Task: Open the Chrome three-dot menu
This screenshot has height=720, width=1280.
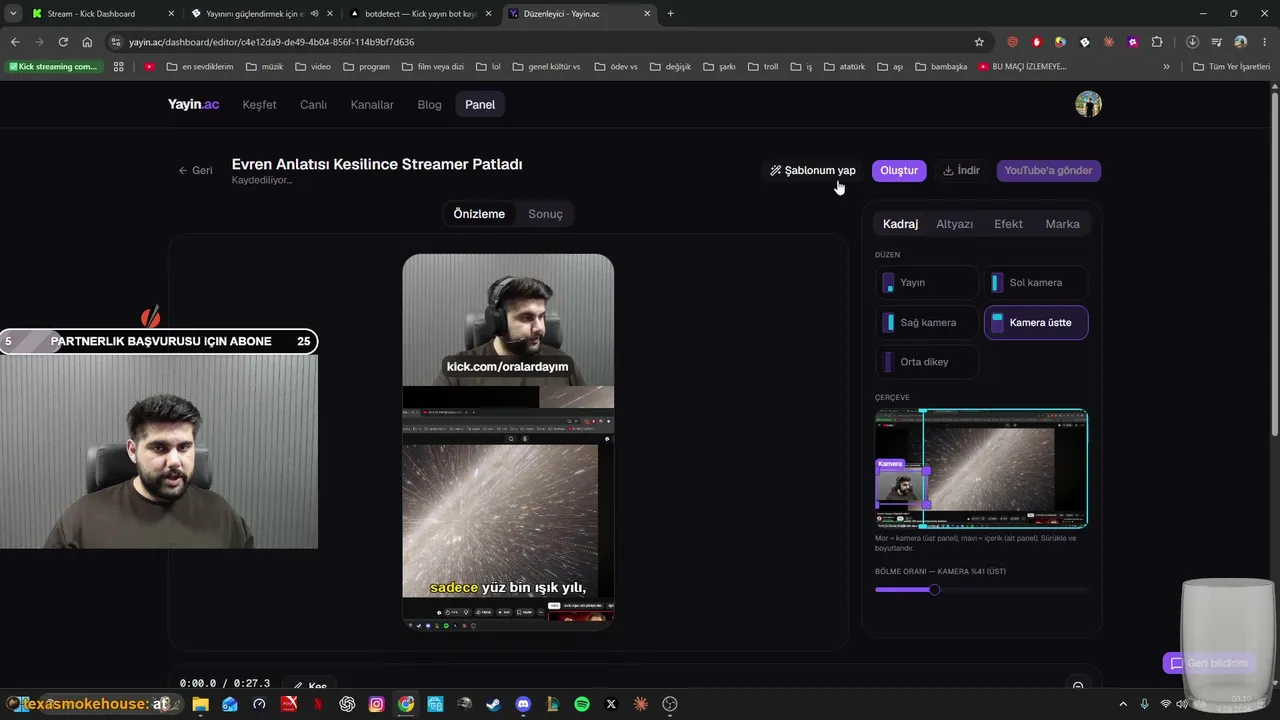Action: point(1264,42)
